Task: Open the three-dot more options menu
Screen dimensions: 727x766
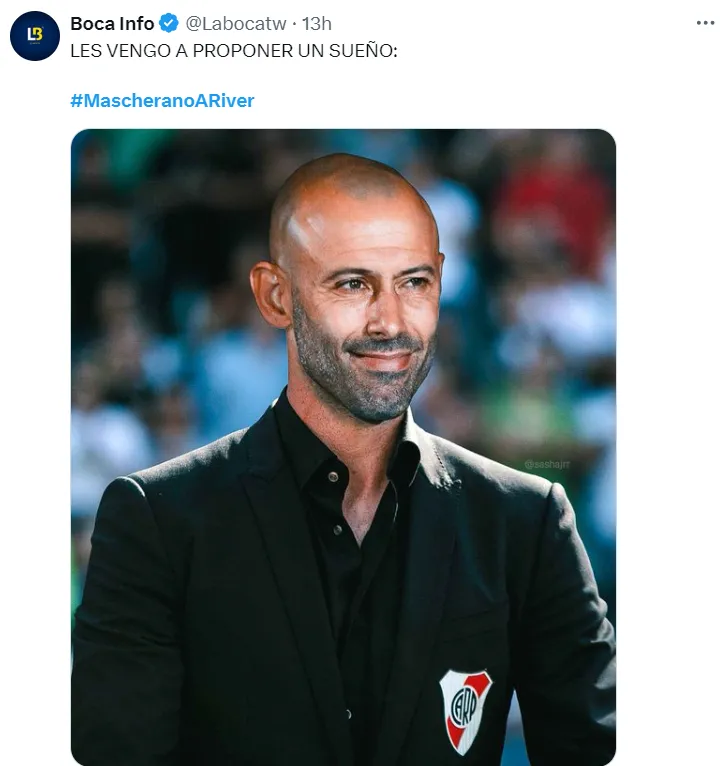Action: point(706,23)
